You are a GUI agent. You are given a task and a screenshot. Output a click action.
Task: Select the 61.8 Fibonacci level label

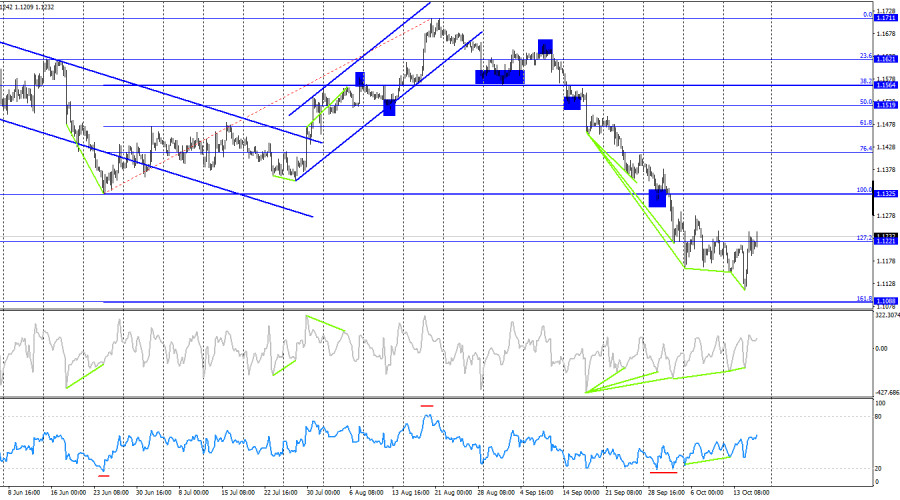pyautogui.click(x=866, y=123)
